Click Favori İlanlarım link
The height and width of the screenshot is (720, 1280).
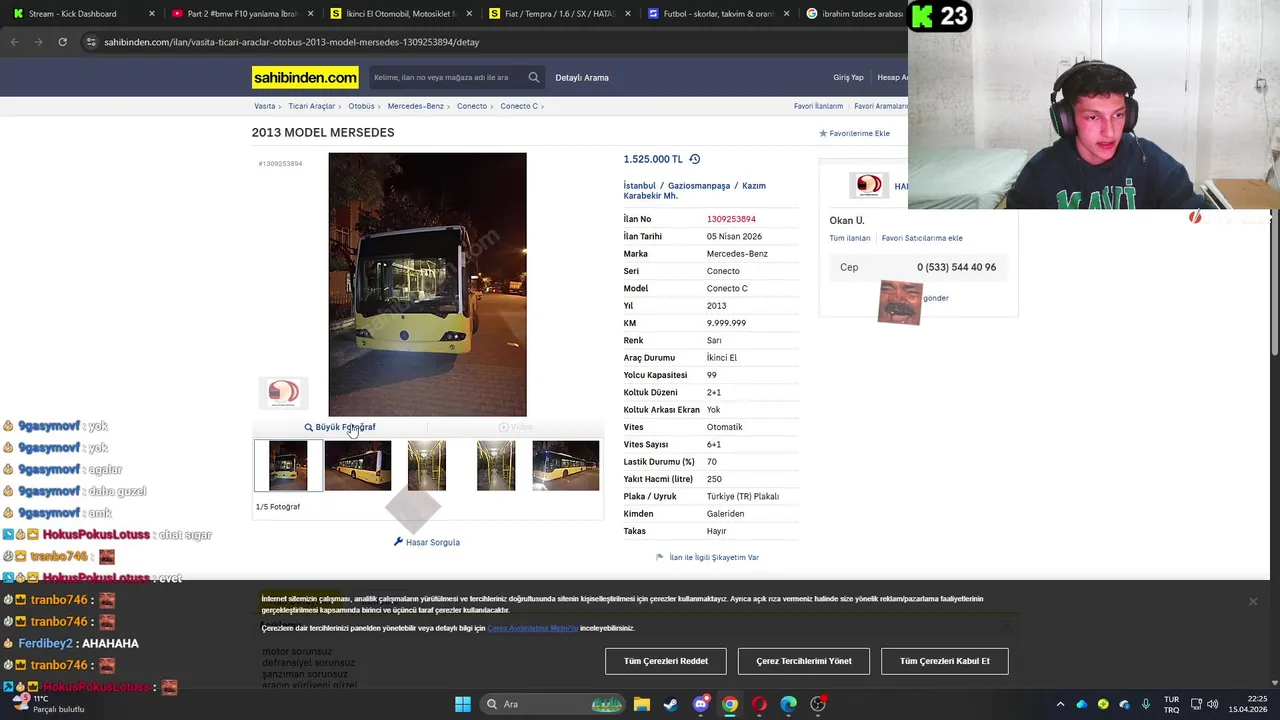point(818,106)
